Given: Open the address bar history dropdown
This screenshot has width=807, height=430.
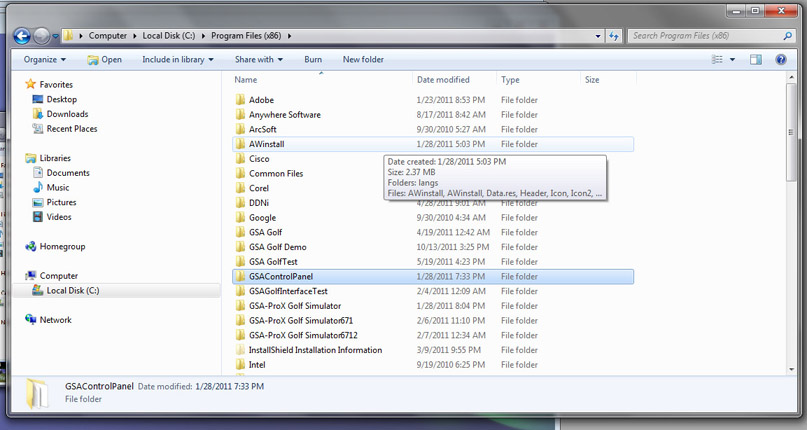Looking at the screenshot, I should click(x=598, y=36).
